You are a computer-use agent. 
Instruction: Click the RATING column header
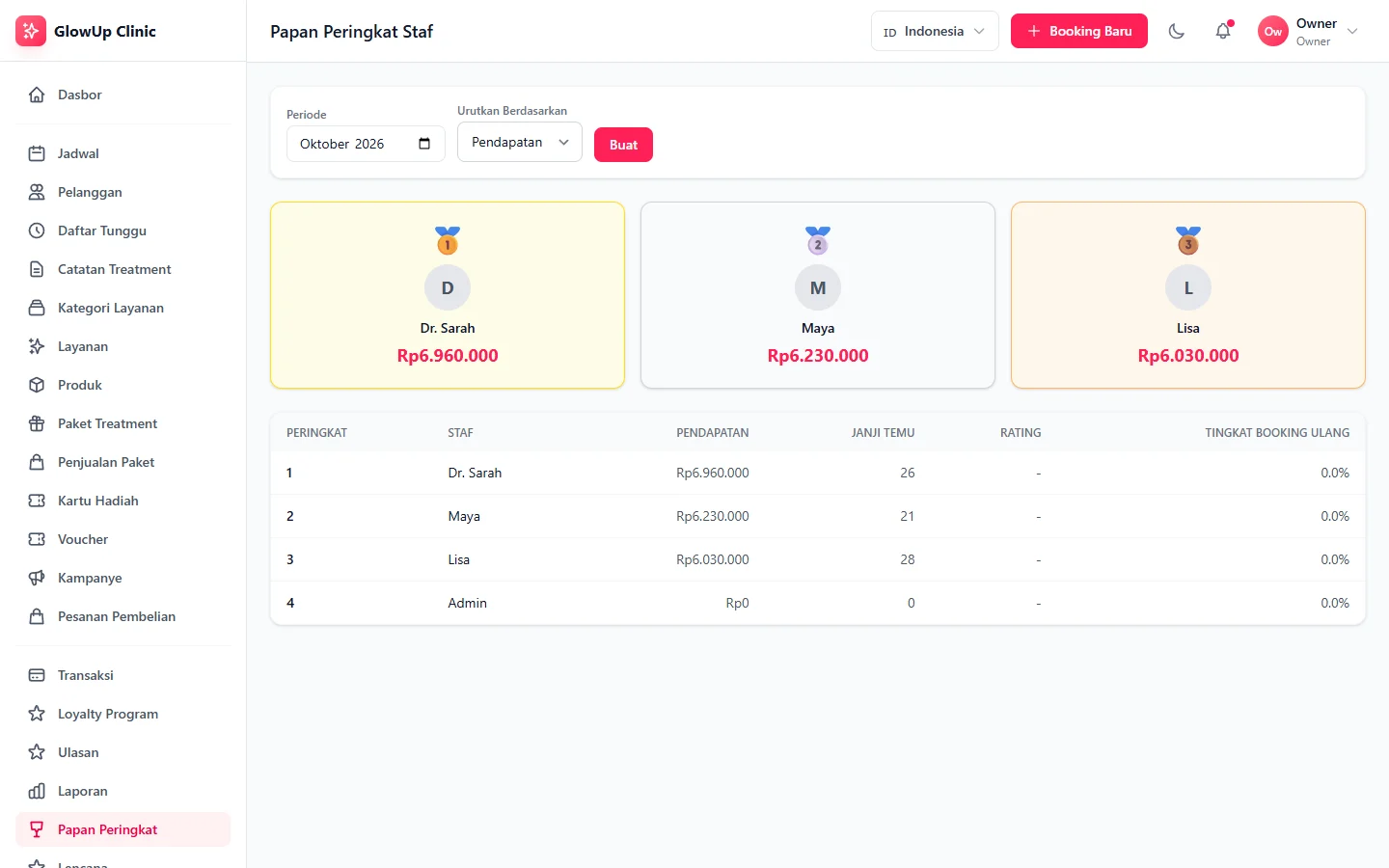[x=1021, y=433]
